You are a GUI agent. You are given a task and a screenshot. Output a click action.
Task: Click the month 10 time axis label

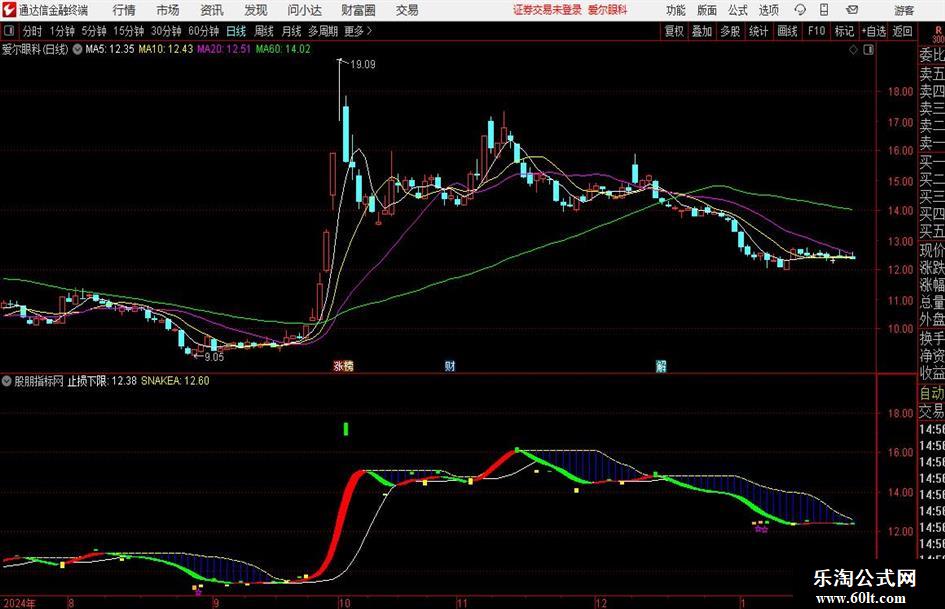click(x=344, y=603)
